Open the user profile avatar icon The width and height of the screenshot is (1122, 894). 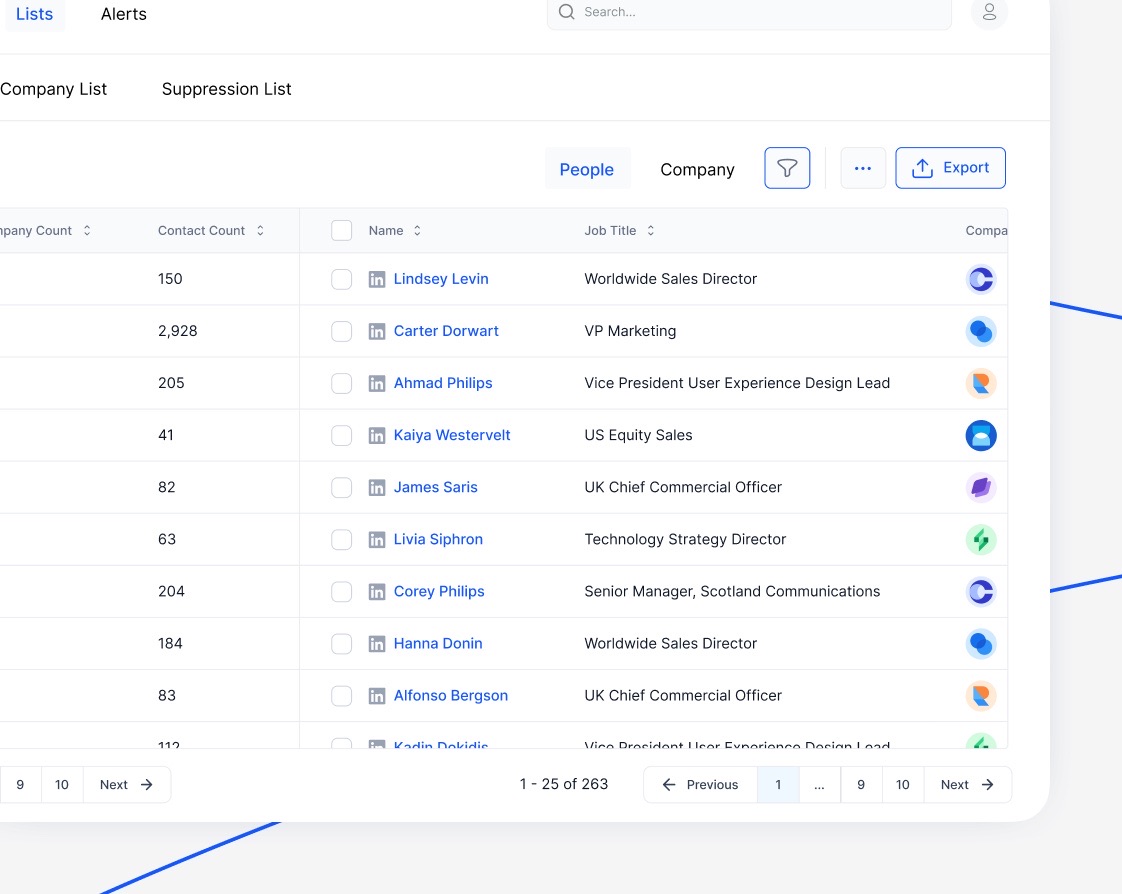click(989, 12)
